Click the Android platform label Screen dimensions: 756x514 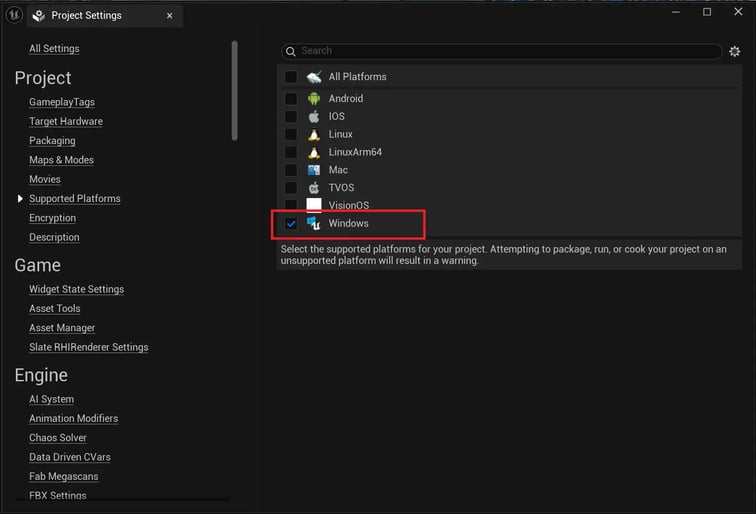pos(346,99)
